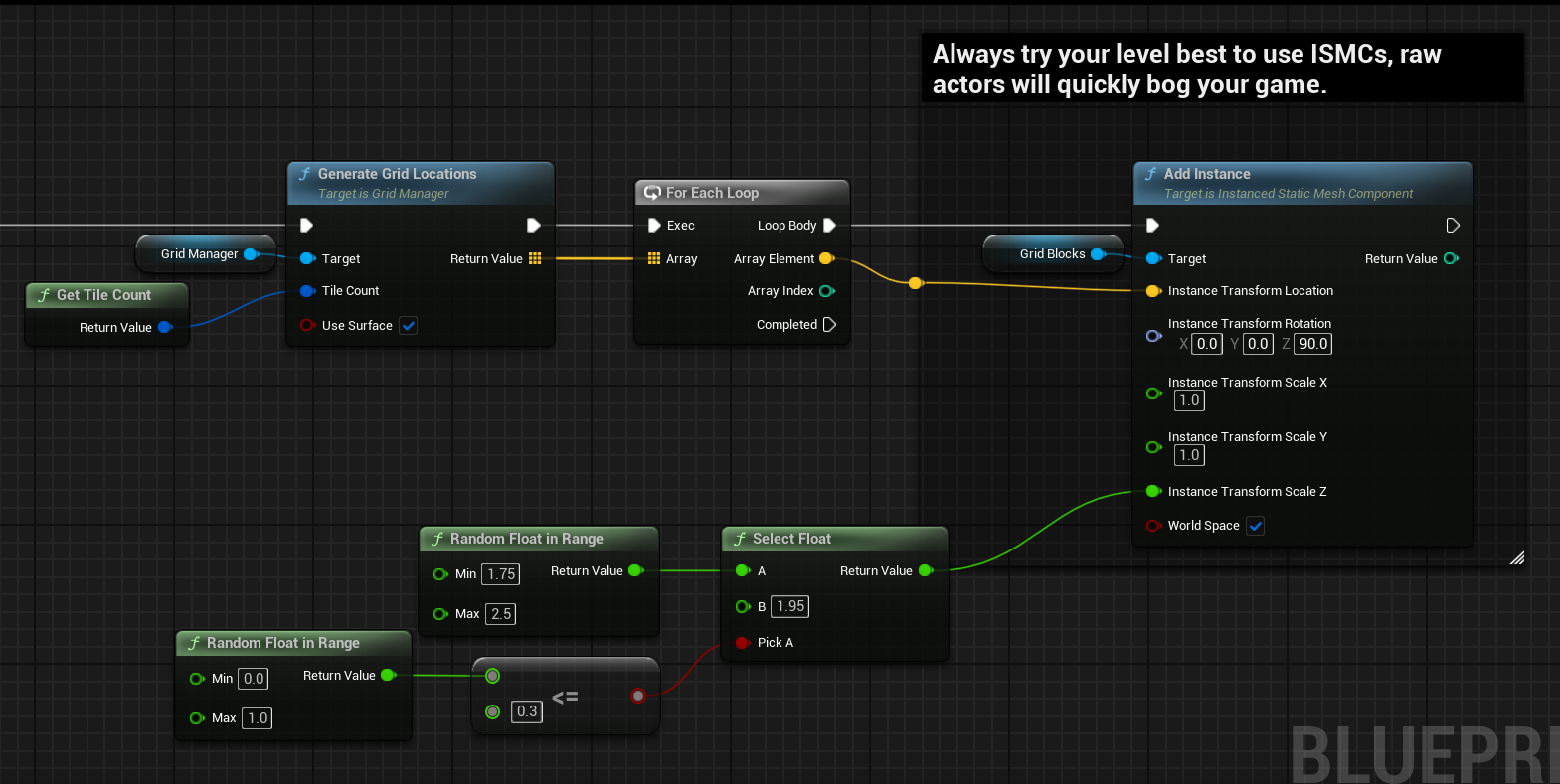
Task: Click the Array Element yellow output pin
Action: coord(825,259)
